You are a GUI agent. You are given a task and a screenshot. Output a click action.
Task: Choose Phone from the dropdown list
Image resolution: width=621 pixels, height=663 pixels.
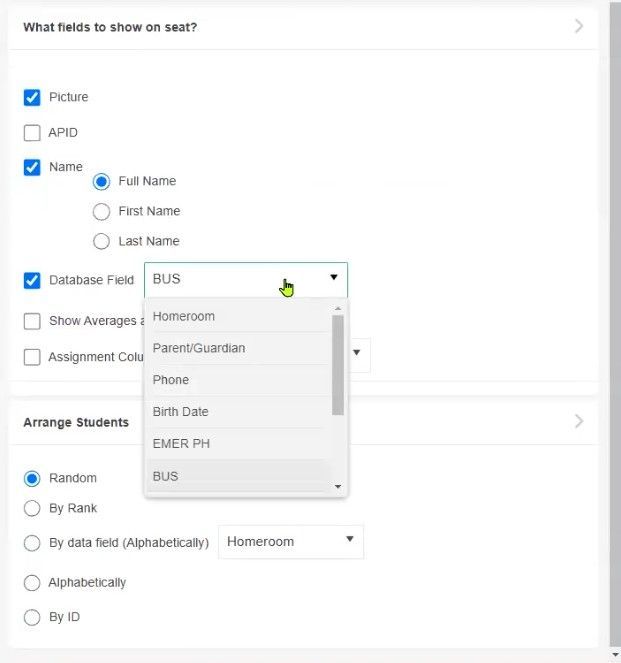pyautogui.click(x=238, y=380)
